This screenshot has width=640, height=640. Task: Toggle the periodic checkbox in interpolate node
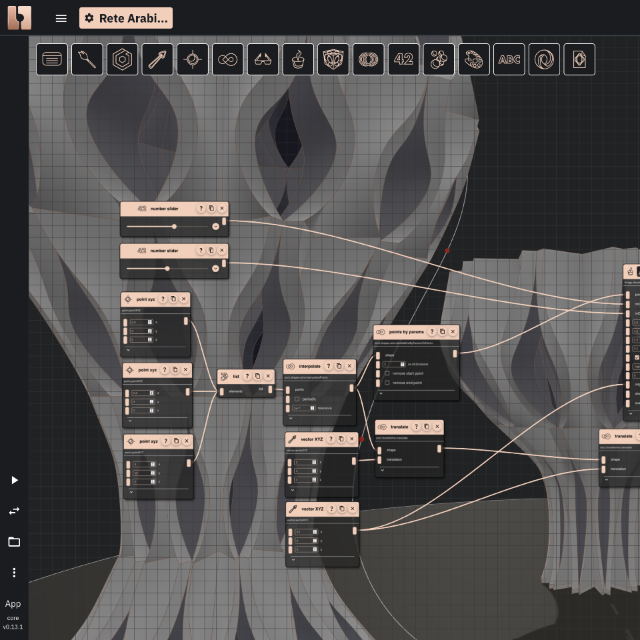(x=297, y=399)
